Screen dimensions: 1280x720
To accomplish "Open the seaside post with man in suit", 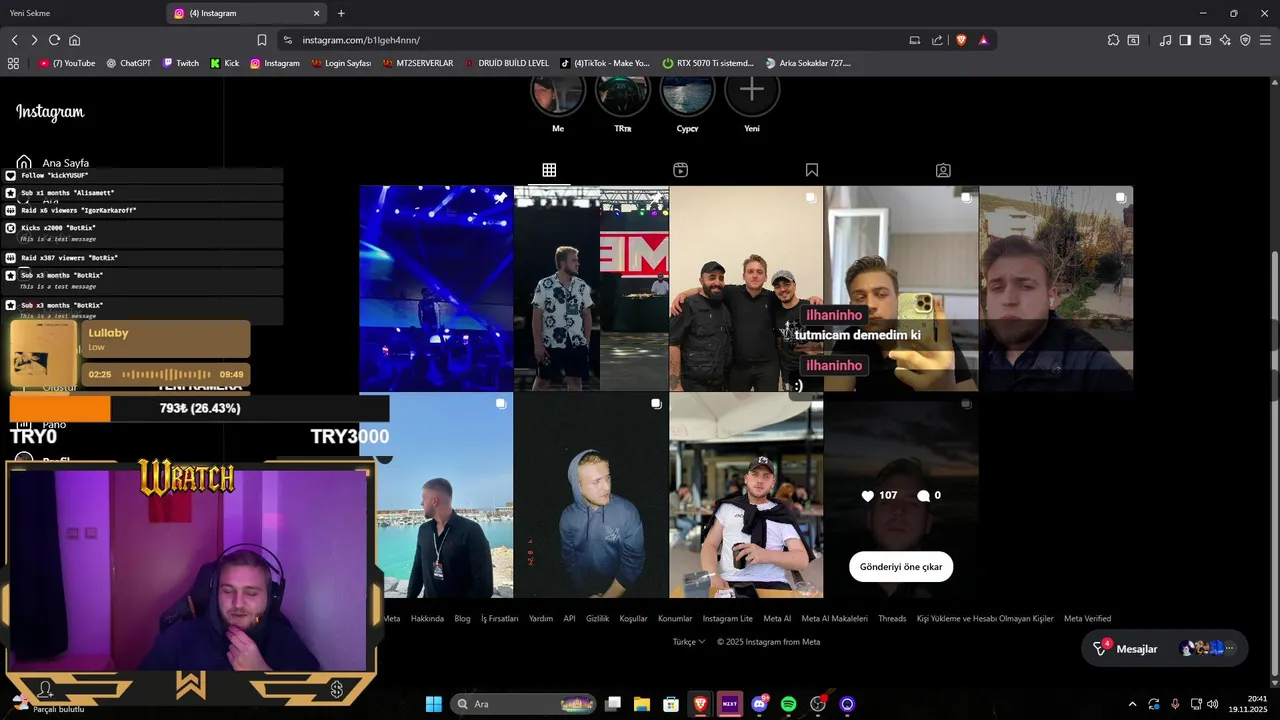I will point(436,495).
